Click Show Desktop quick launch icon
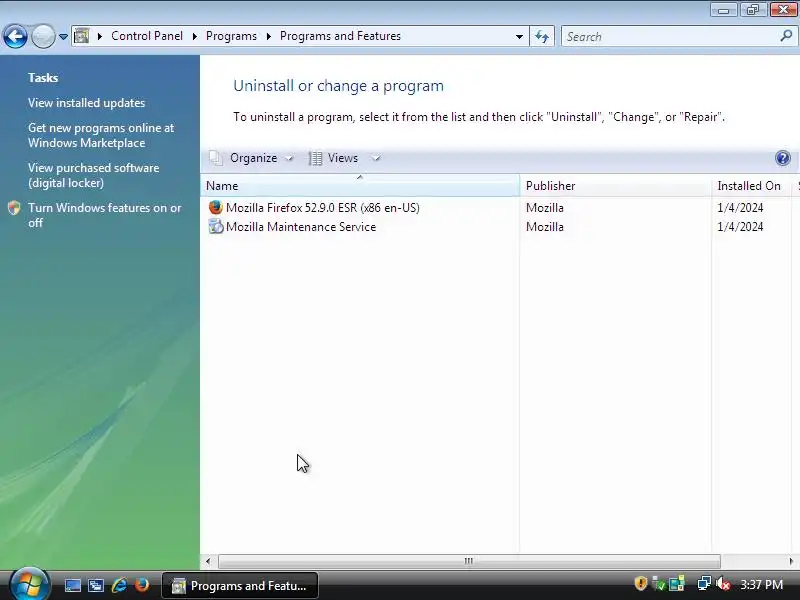 coord(72,585)
